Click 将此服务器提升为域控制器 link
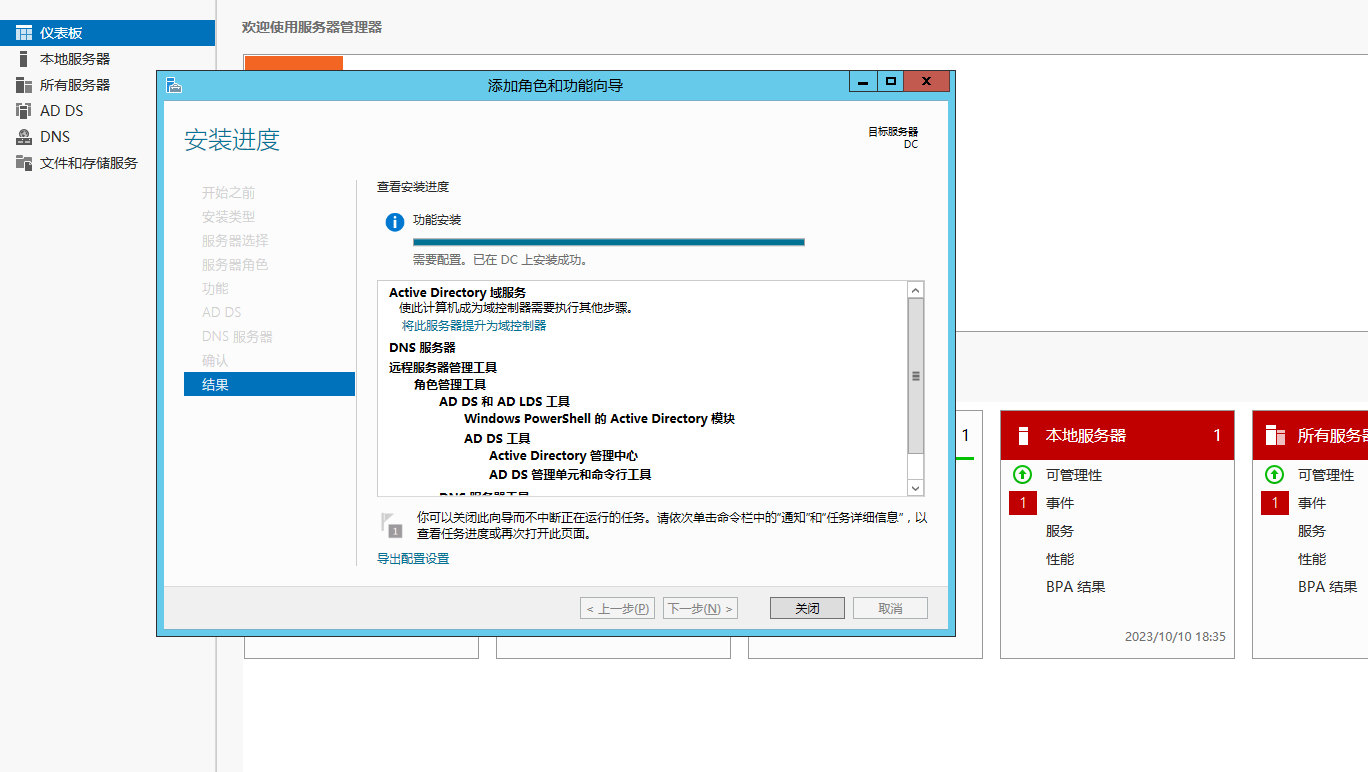The image size is (1368, 772). pyautogui.click(x=474, y=326)
